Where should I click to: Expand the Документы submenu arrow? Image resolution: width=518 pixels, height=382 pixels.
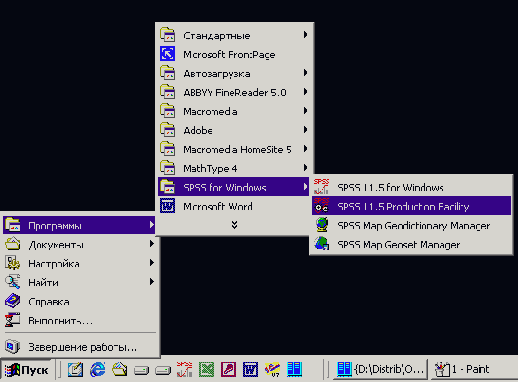[x=151, y=244]
